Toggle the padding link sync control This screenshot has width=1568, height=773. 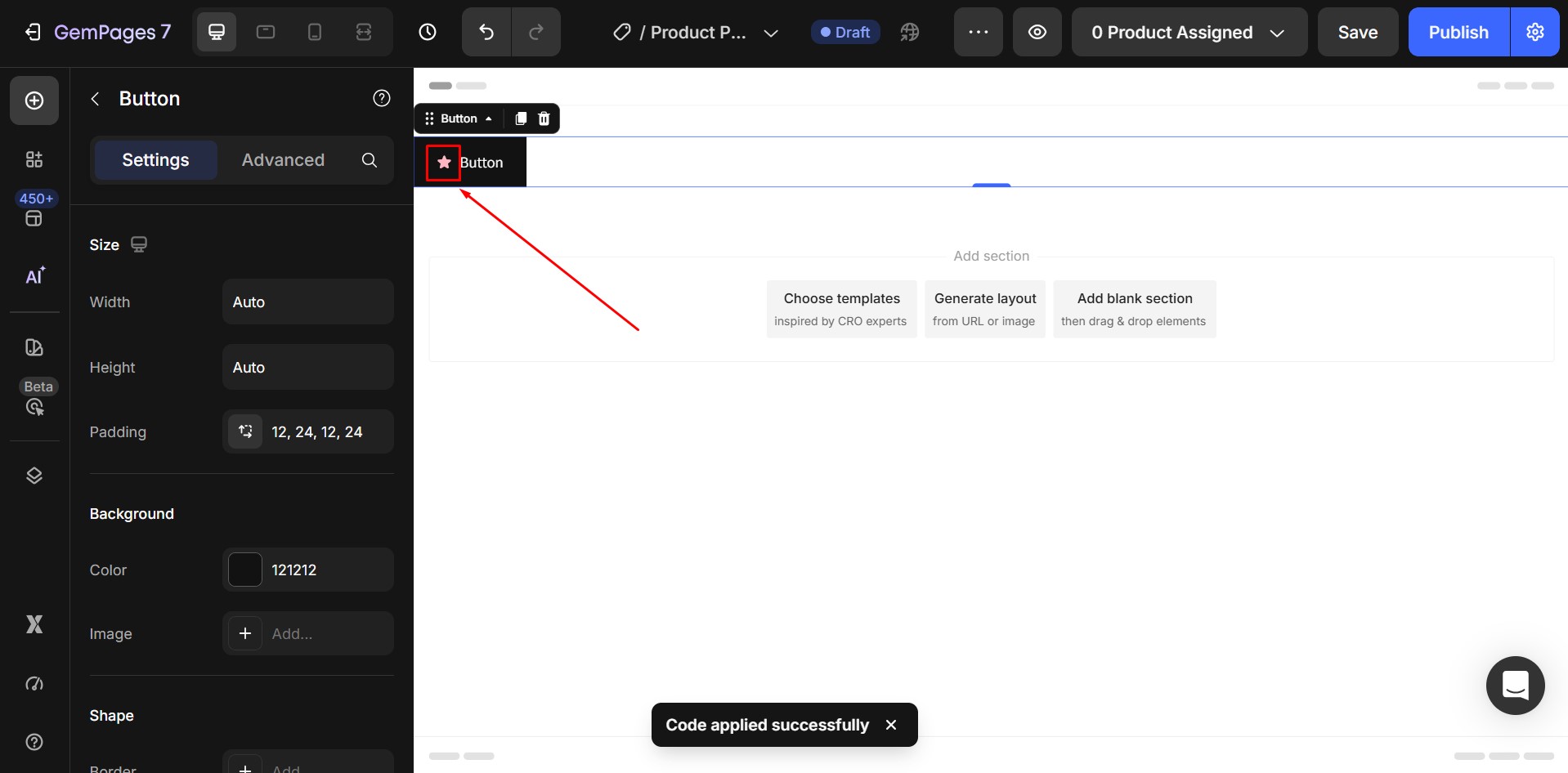244,431
